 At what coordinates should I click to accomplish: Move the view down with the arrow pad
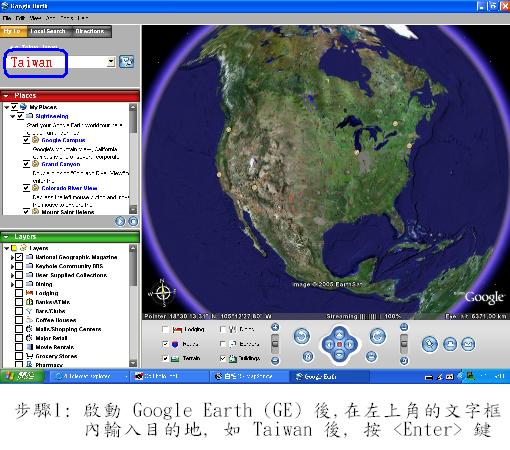coord(339,355)
